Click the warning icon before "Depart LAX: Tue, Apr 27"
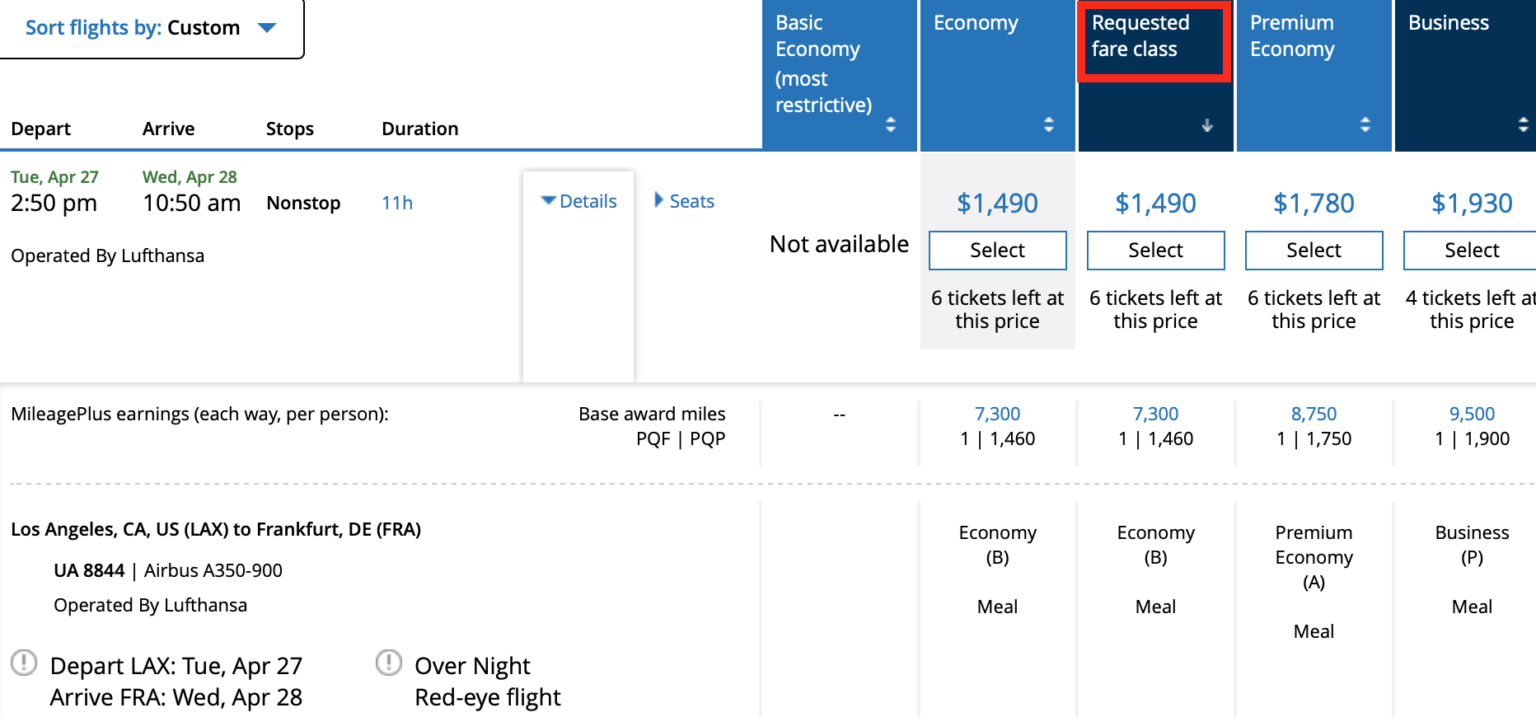The width and height of the screenshot is (1536, 717). point(22,662)
